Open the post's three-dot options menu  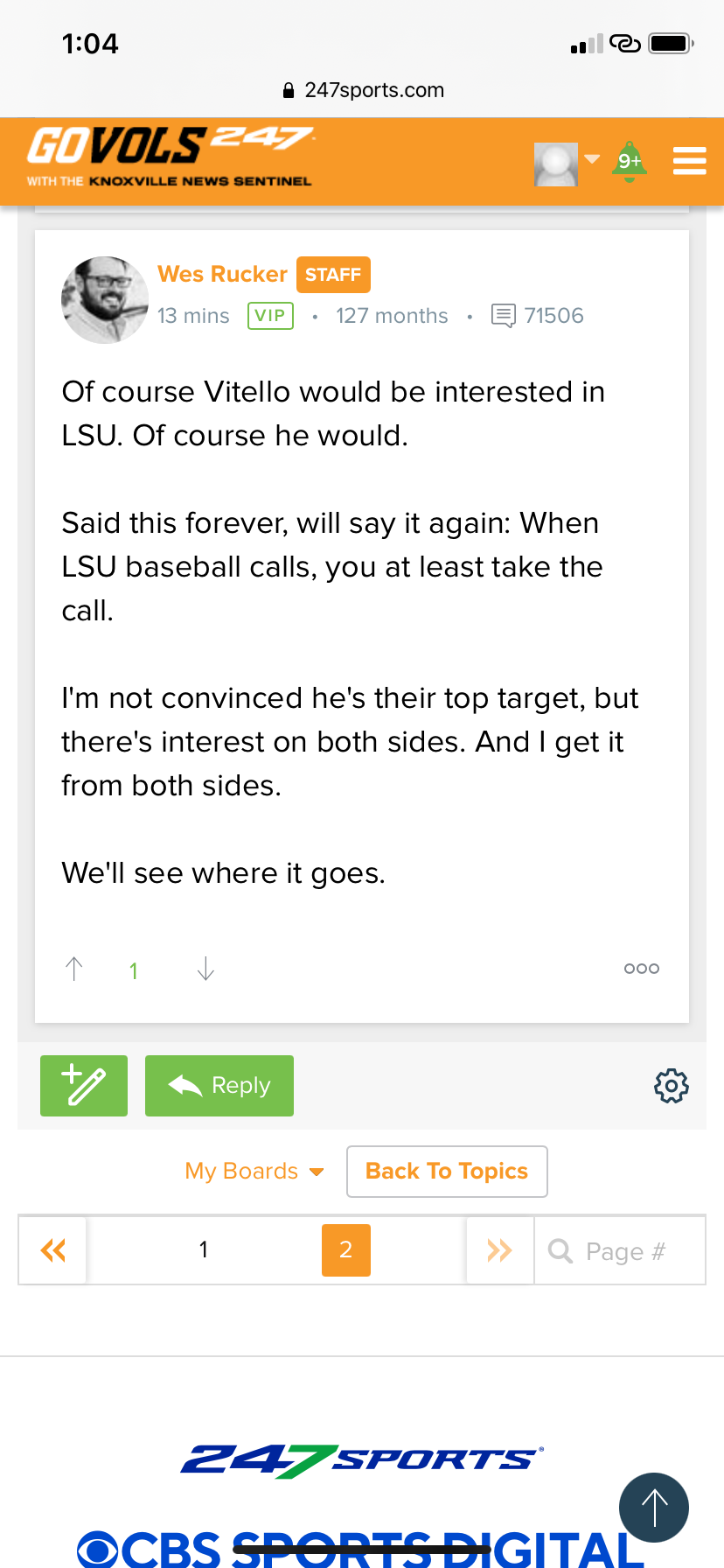[x=642, y=969]
